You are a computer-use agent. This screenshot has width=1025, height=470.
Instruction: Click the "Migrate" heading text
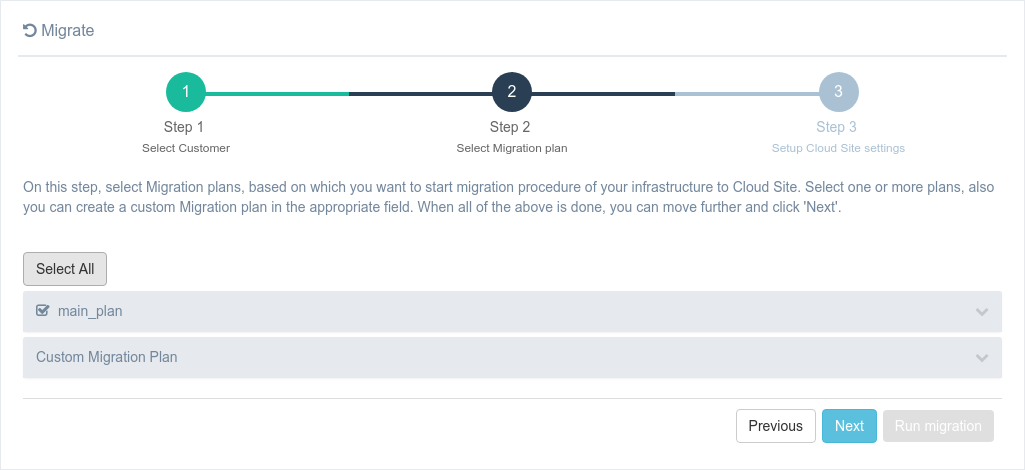pyautogui.click(x=68, y=31)
